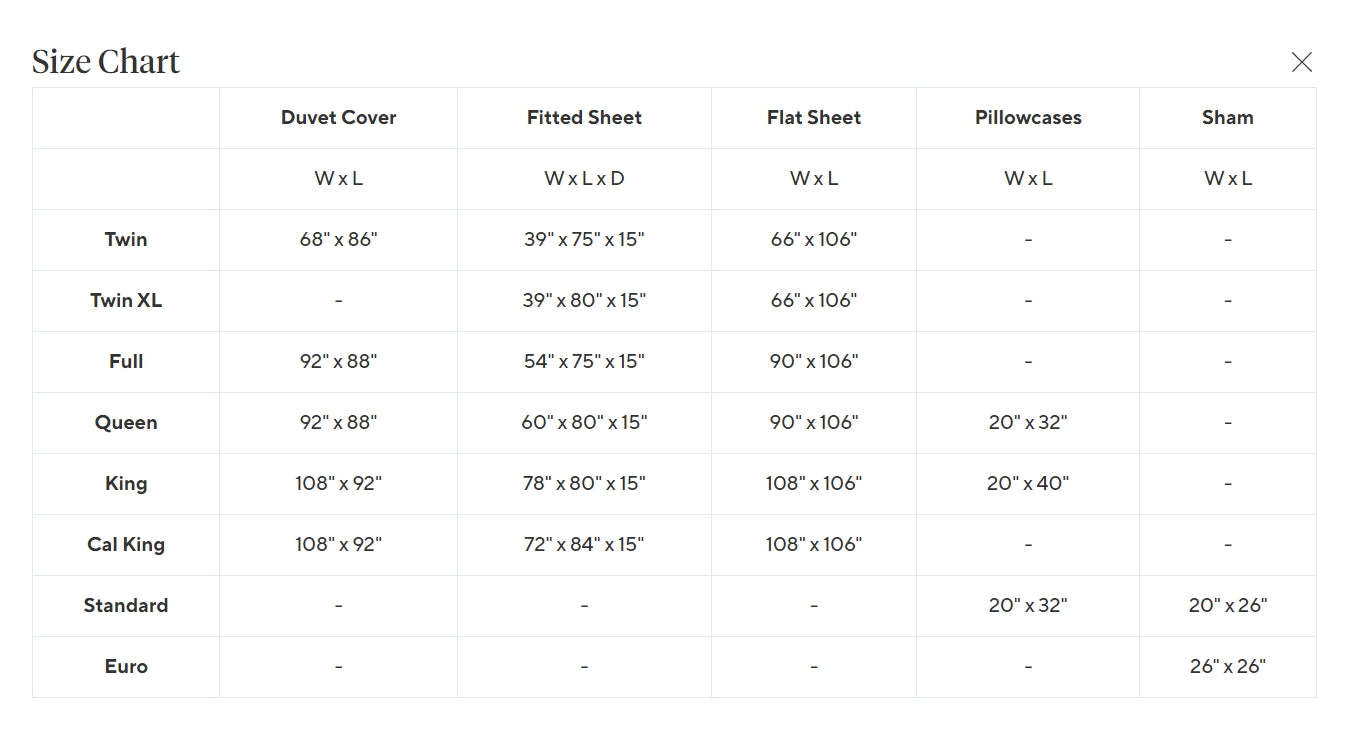Select the King fitted sheet 78" x 80" x 15" cell
The height and width of the screenshot is (735, 1351).
584,484
